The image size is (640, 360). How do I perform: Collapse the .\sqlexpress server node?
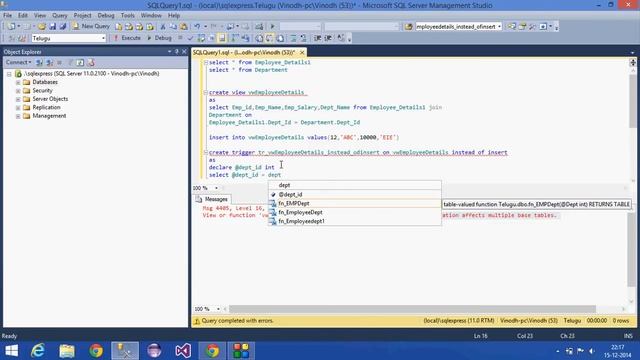[9, 74]
